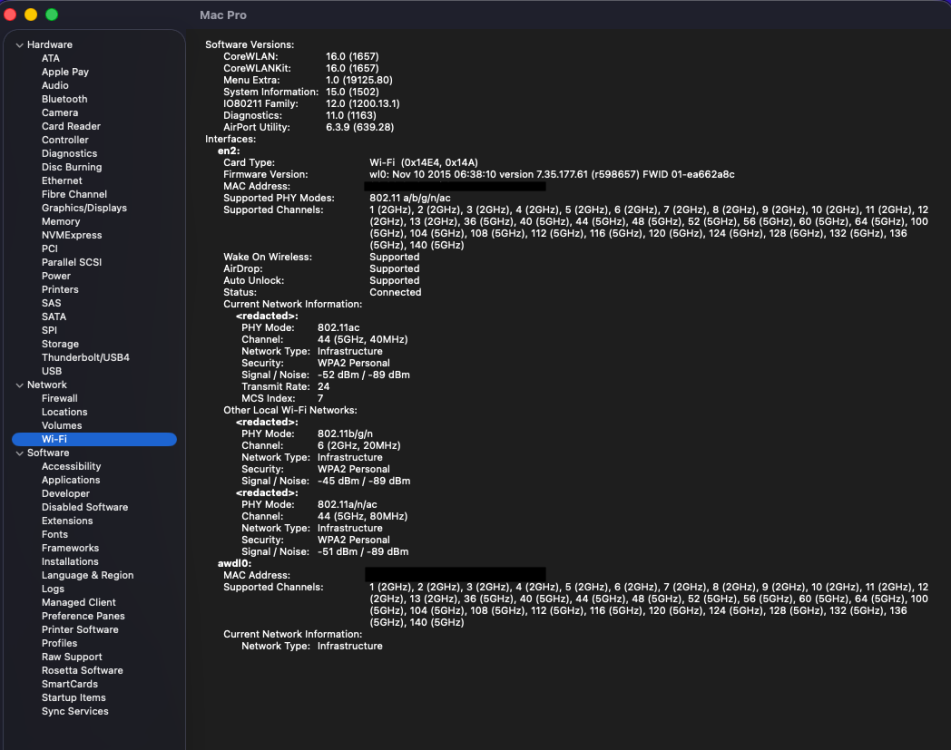Select Logs in the sidebar
951x750 pixels.
pos(53,589)
